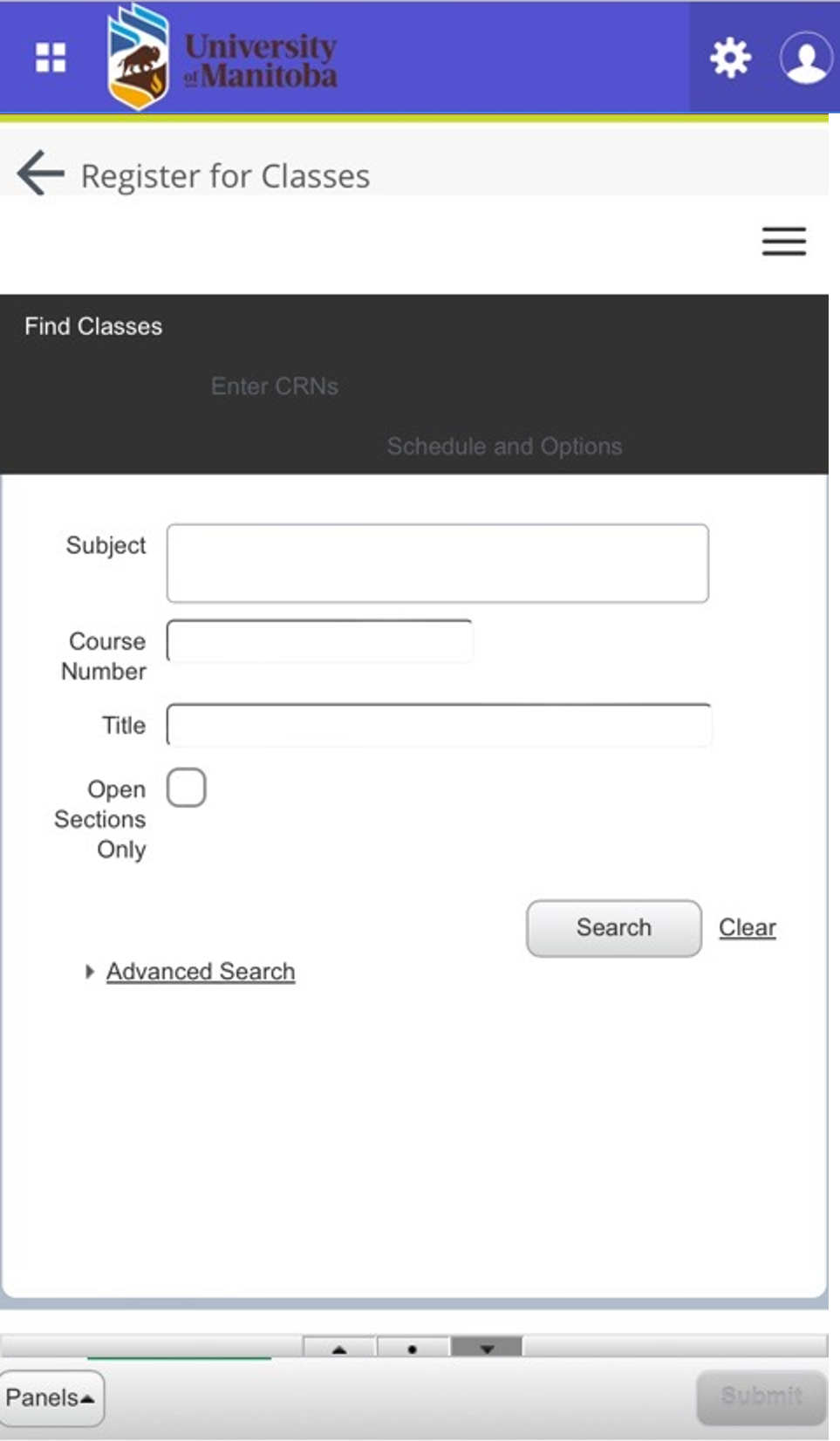Open the user profile icon
Screen dimensions: 840x1441
click(x=804, y=58)
